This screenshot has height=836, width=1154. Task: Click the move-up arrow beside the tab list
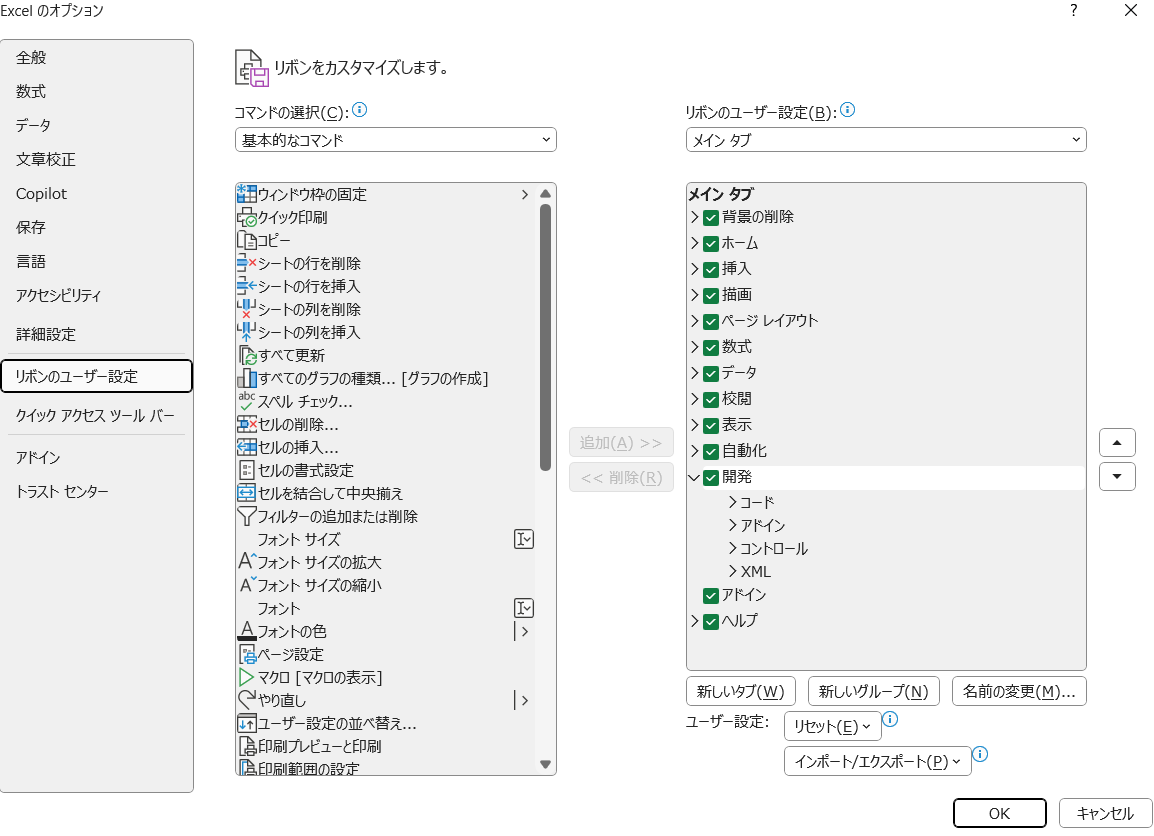tap(1117, 442)
